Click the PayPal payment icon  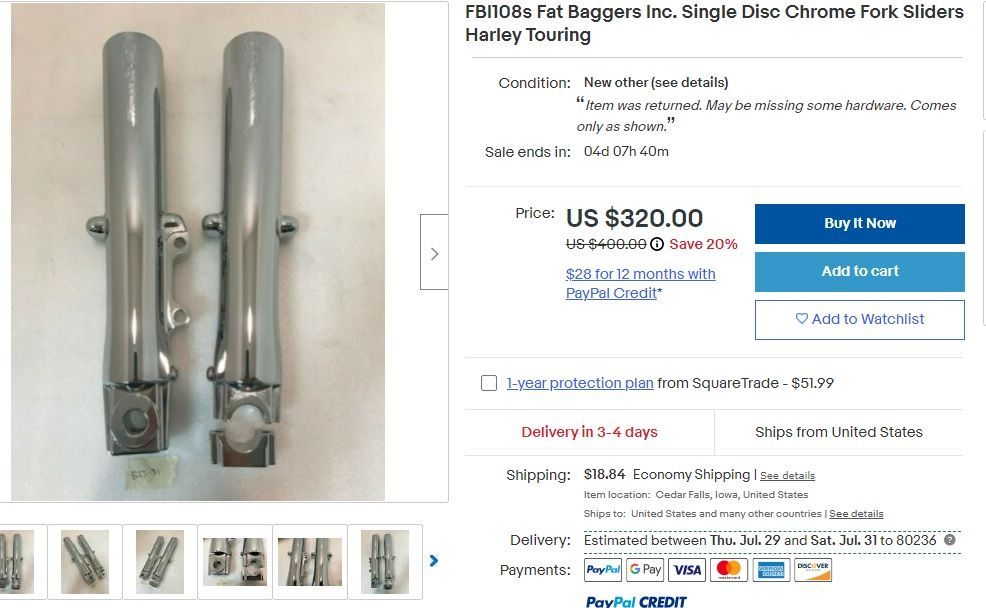click(x=603, y=570)
